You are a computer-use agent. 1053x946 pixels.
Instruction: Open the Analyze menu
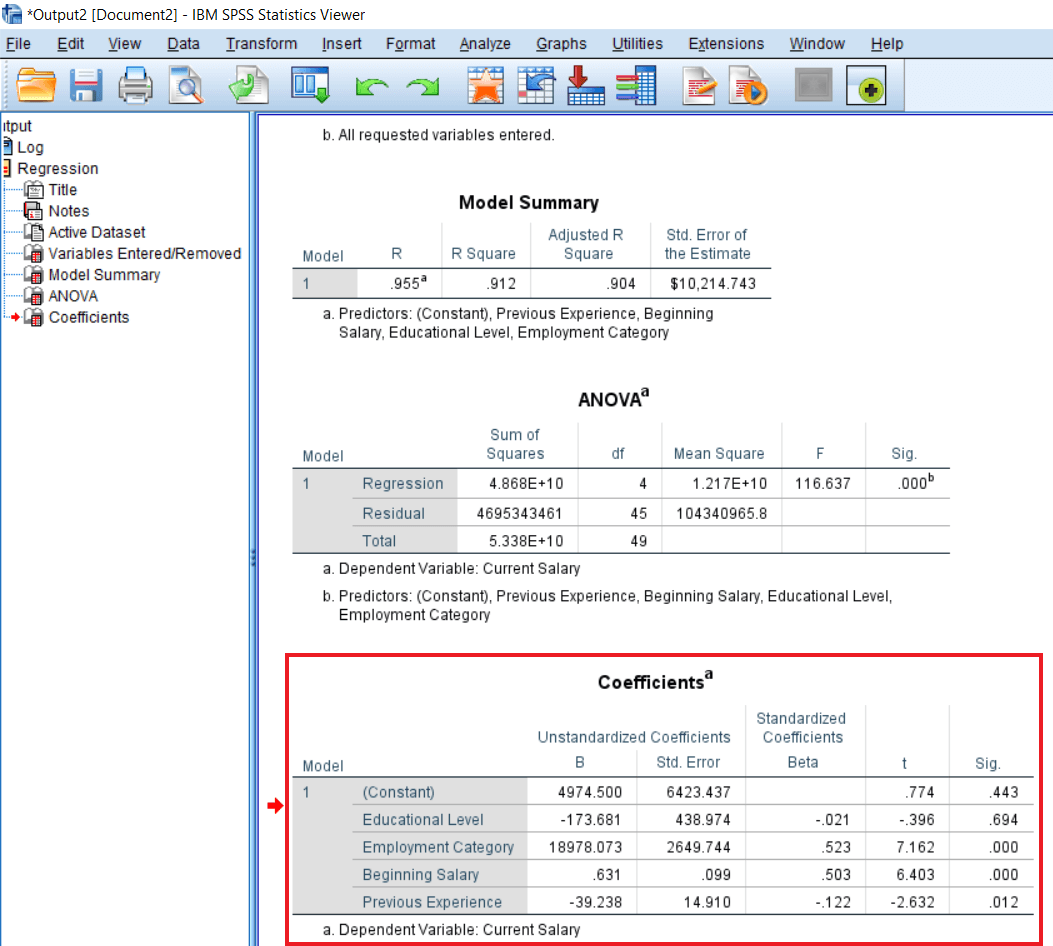point(485,44)
